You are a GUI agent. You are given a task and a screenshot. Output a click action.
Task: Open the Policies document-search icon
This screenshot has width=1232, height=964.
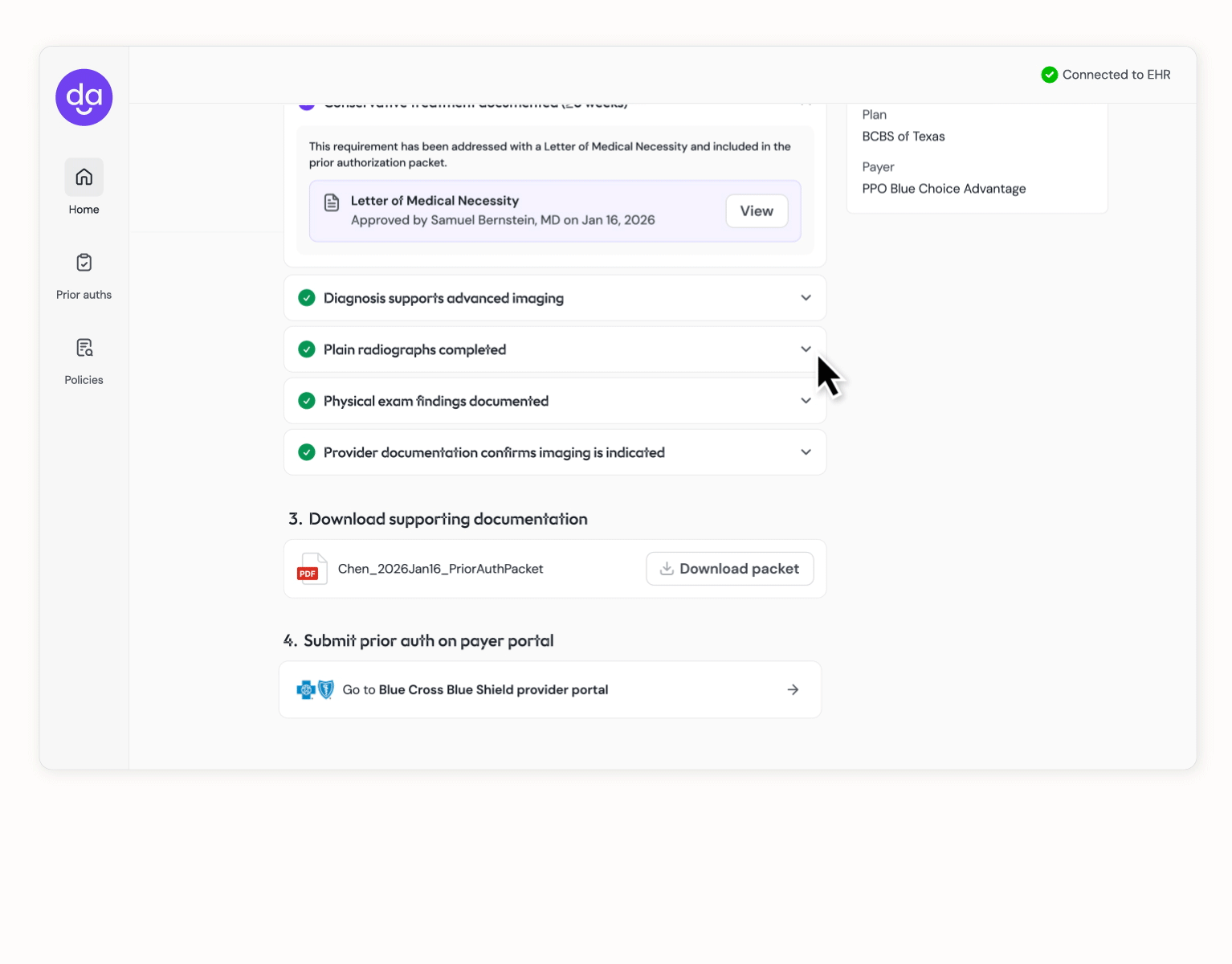pyautogui.click(x=84, y=348)
